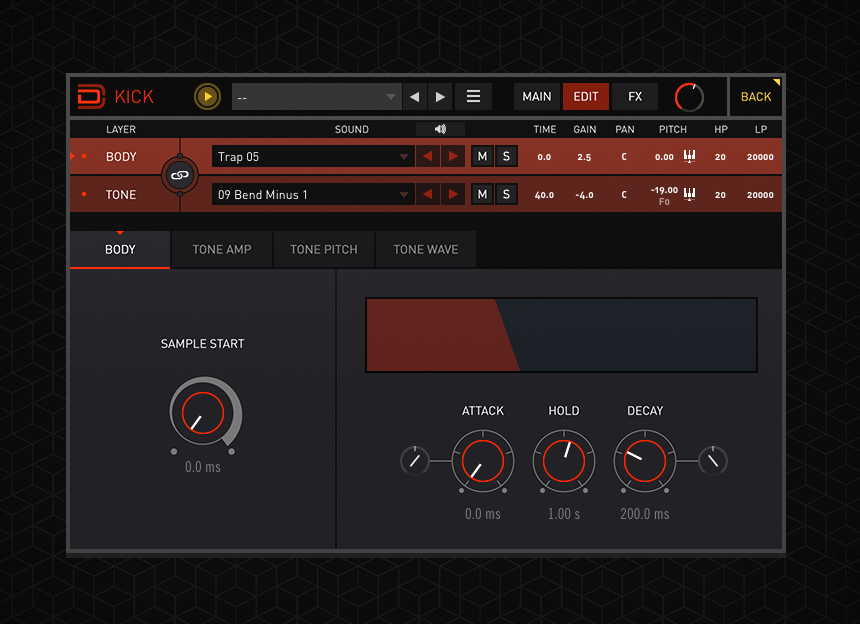This screenshot has height=624, width=860.
Task: Select the TONE layer name
Action: pyautogui.click(x=121, y=195)
